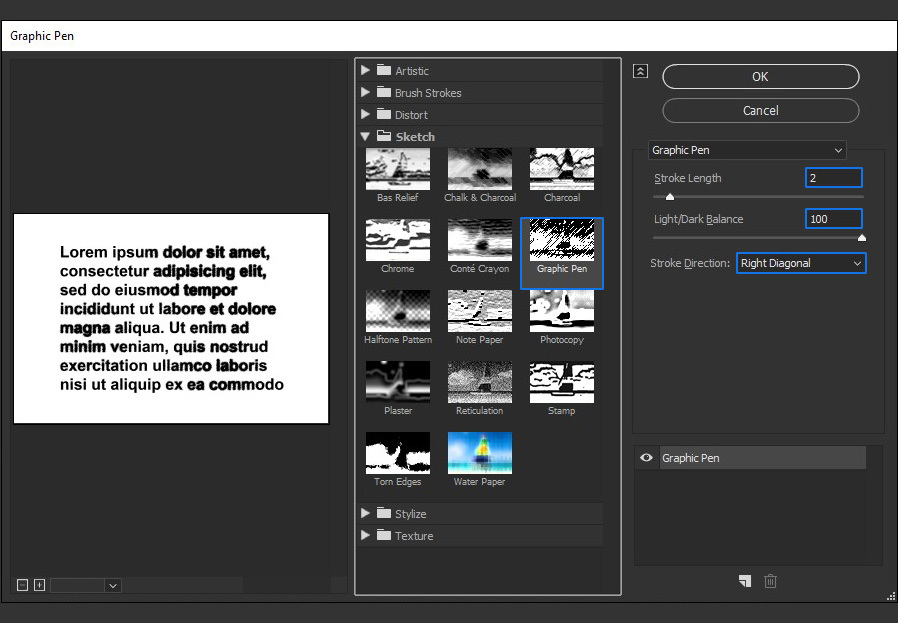898x623 pixels.
Task: Select the Graphic Pen filter thumbnail
Action: [562, 240]
